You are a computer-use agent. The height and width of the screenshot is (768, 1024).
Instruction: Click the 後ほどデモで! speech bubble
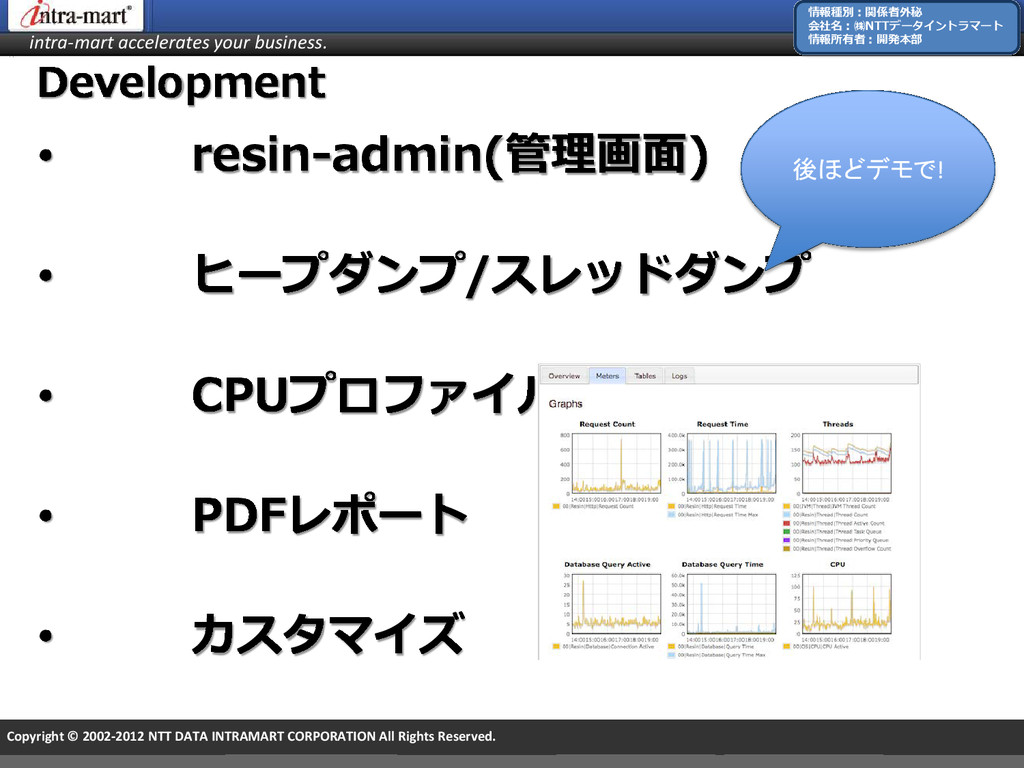click(868, 169)
